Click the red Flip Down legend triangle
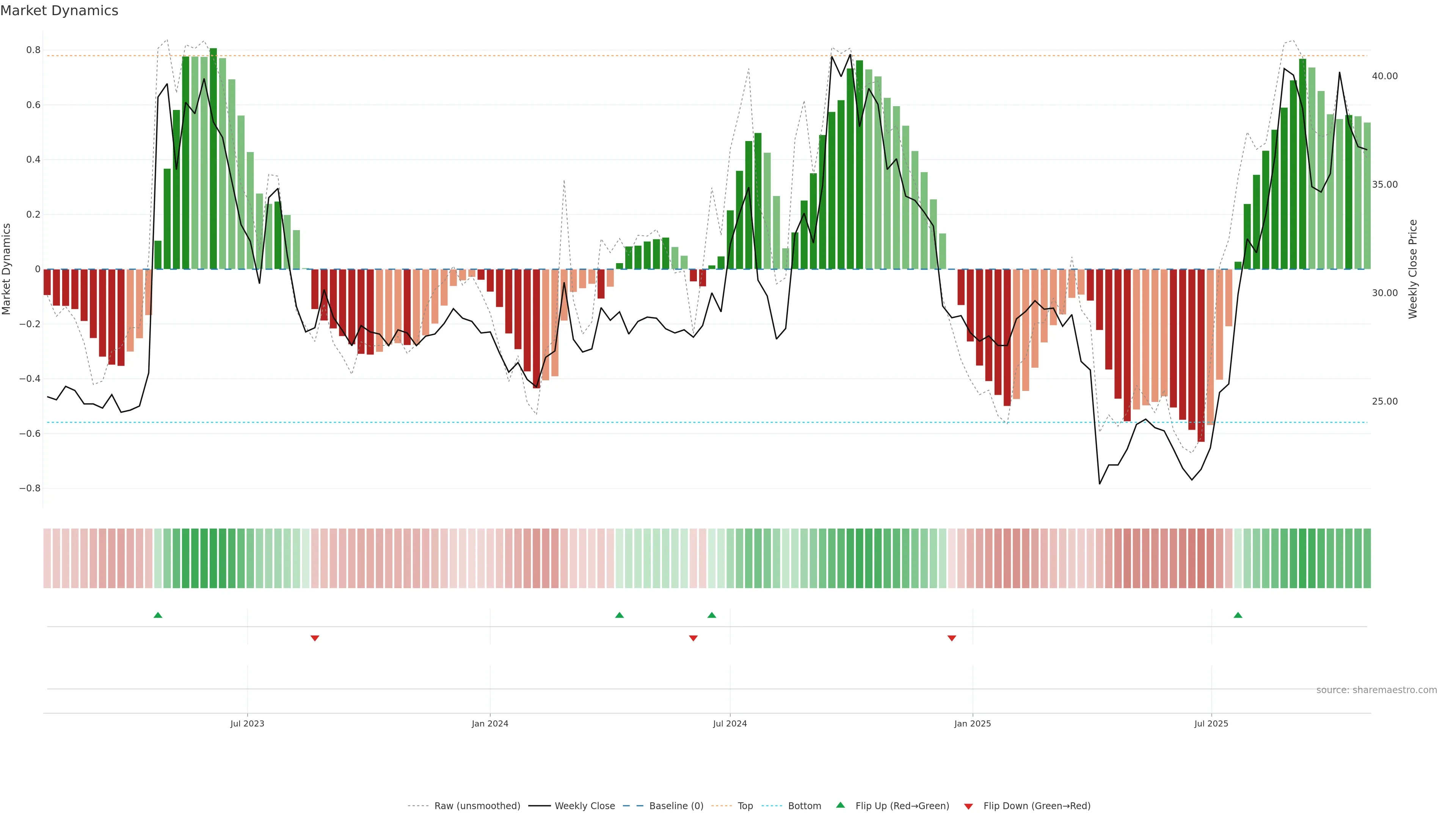The image size is (1456, 819). [x=968, y=806]
